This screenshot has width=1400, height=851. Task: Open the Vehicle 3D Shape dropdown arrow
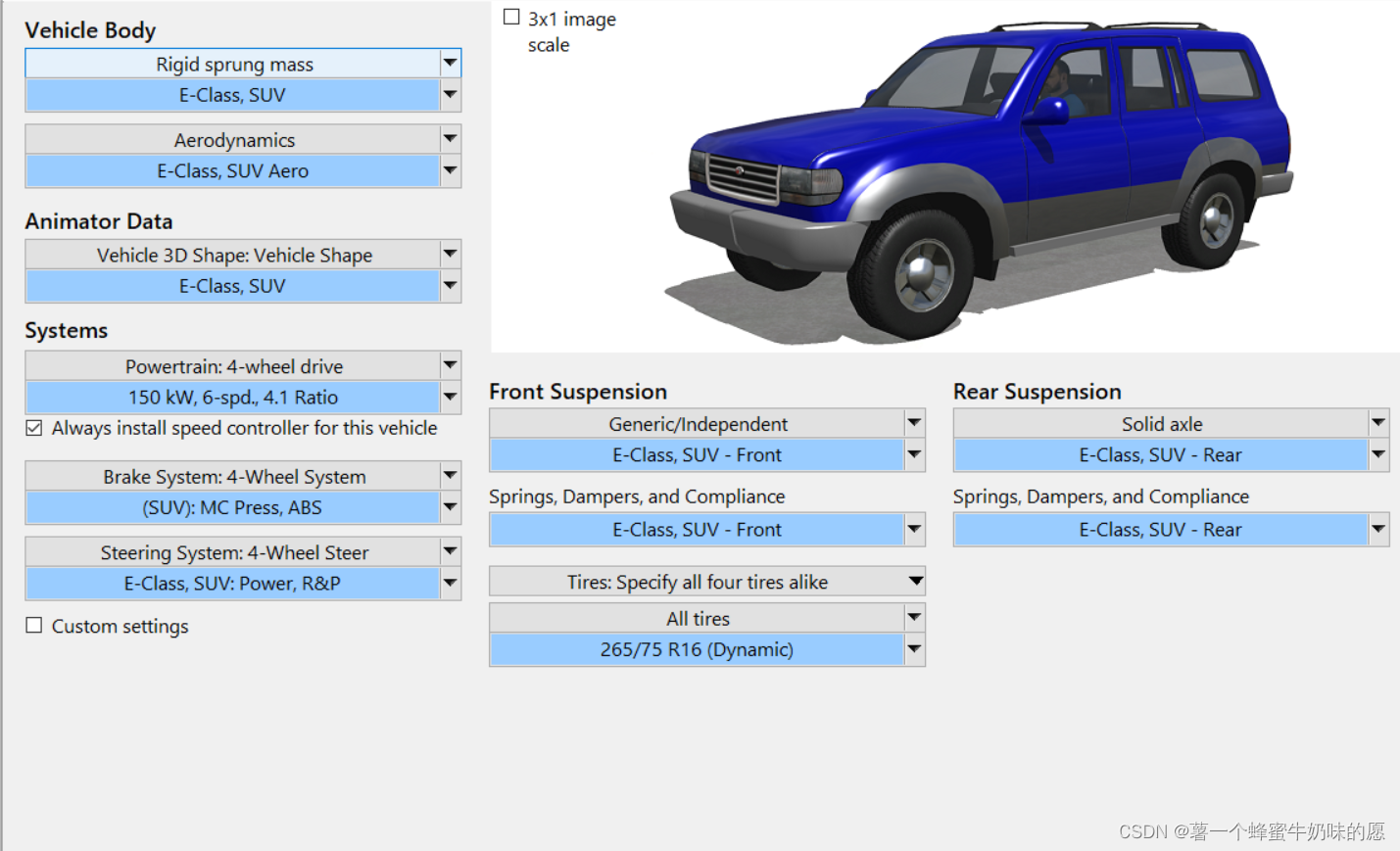[x=450, y=254]
